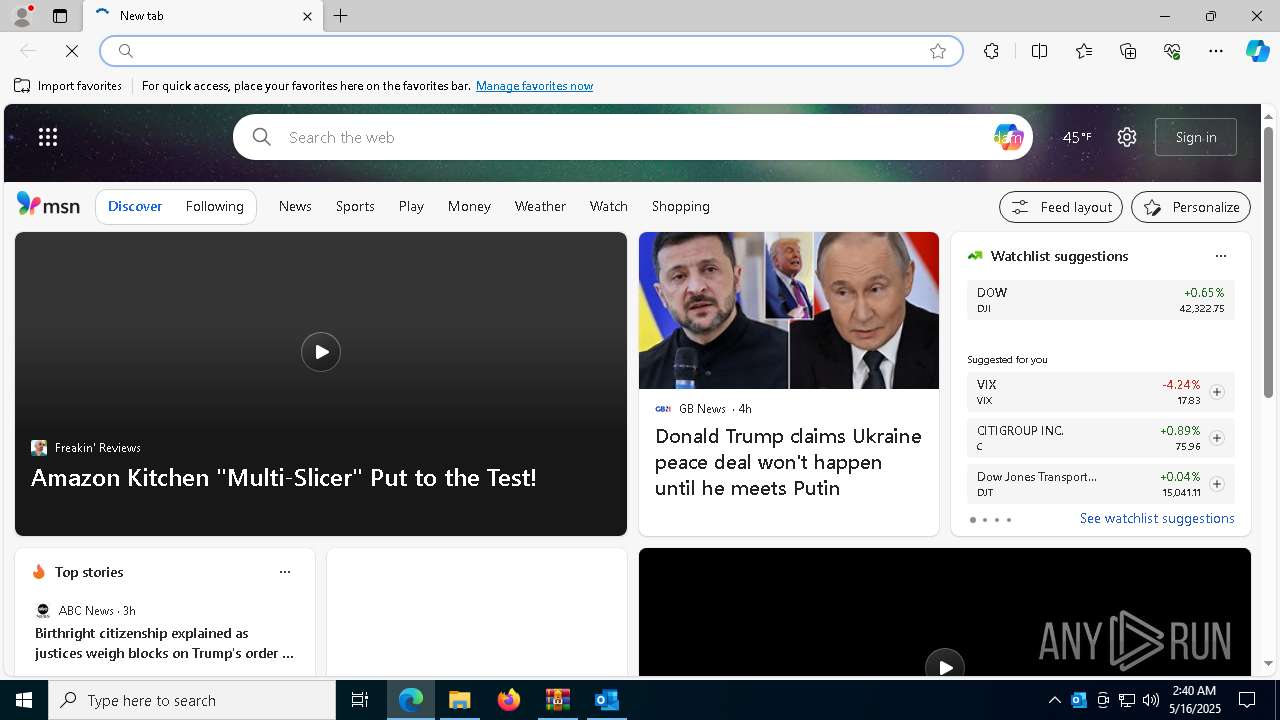The width and height of the screenshot is (1280, 720).
Task: Open Feed layout options
Action: [1061, 207]
